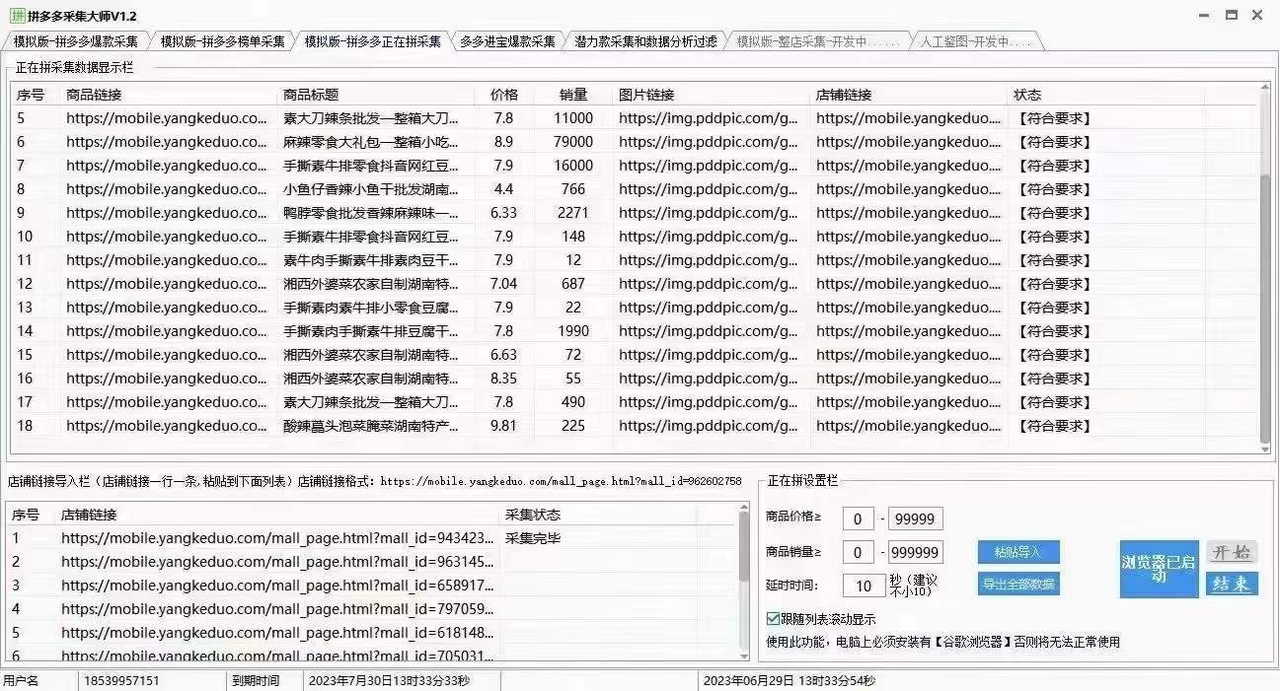Image resolution: width=1280 pixels, height=691 pixels.
Task: Sort by the 销量 column header
Action: click(x=574, y=95)
